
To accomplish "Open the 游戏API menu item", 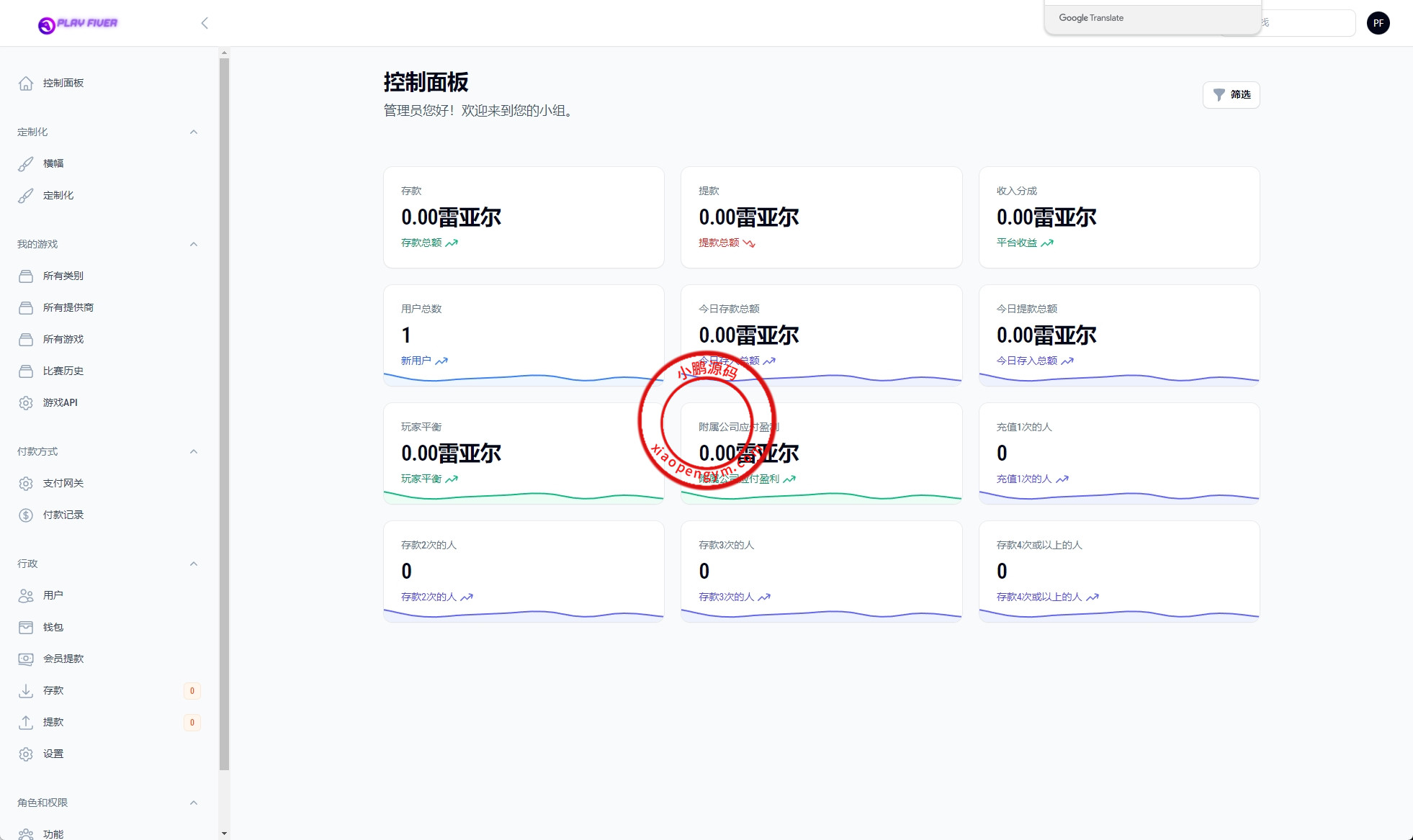I will tap(108, 403).
